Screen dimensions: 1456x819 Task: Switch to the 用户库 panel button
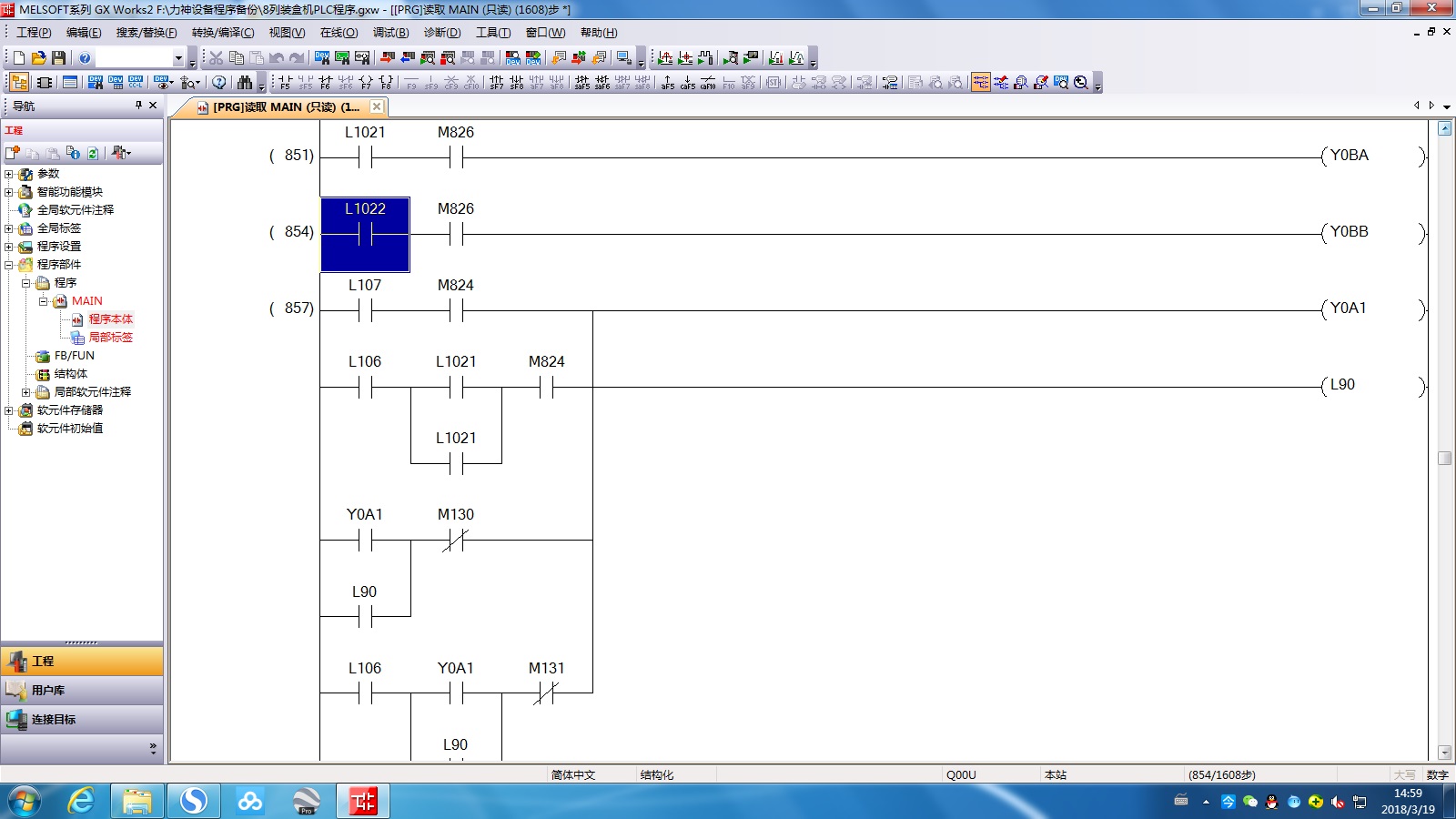point(82,690)
